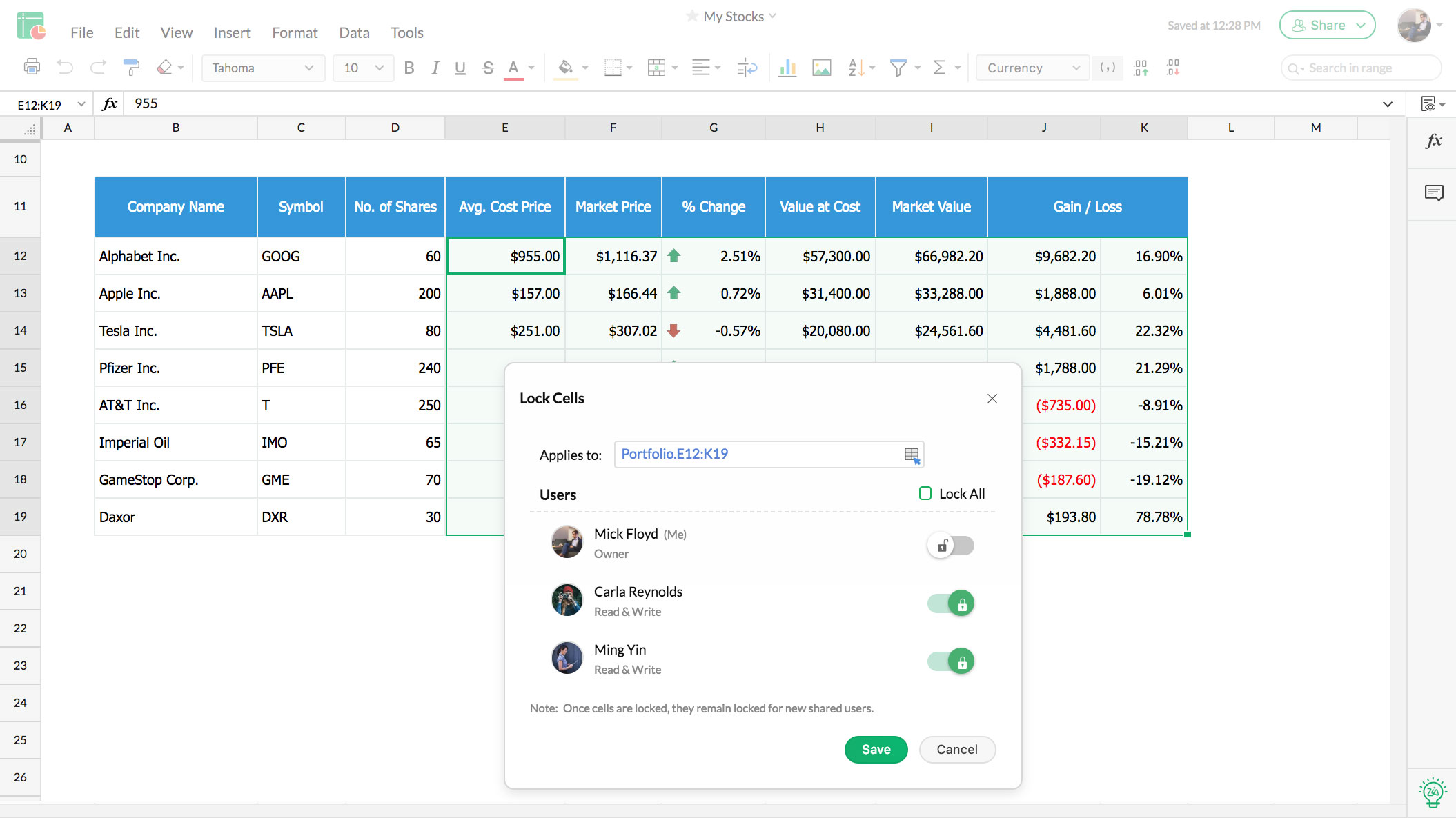Click the italic formatting icon
This screenshot has height=818, width=1456.
pyautogui.click(x=435, y=68)
